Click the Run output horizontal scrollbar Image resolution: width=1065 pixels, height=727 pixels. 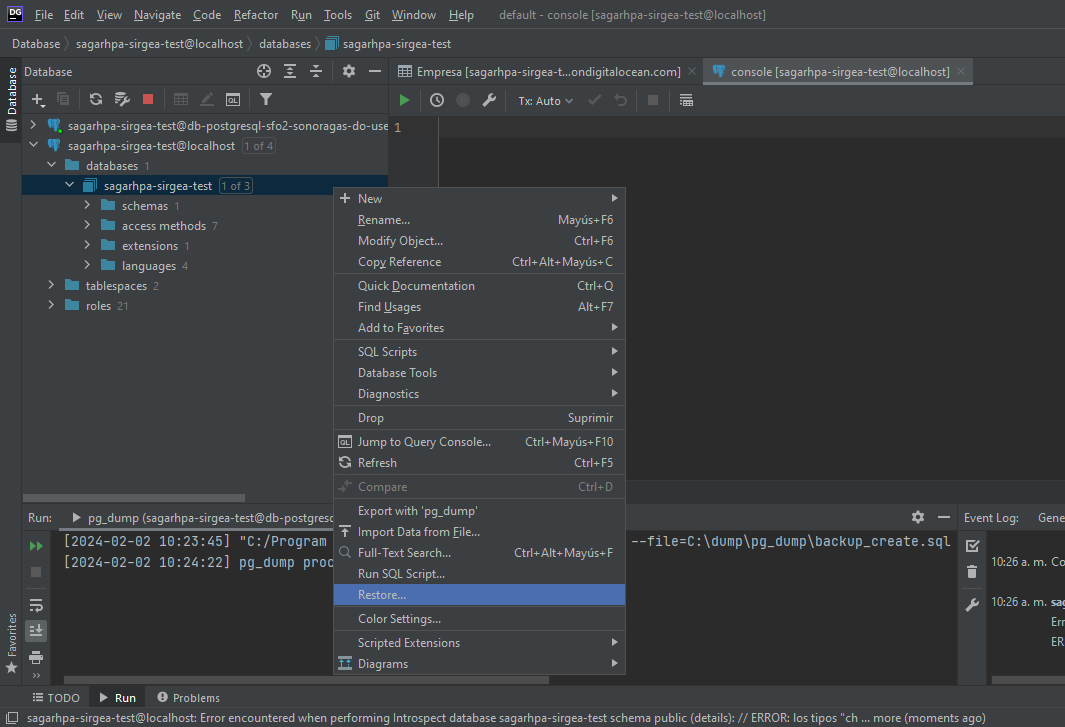[x=306, y=679]
